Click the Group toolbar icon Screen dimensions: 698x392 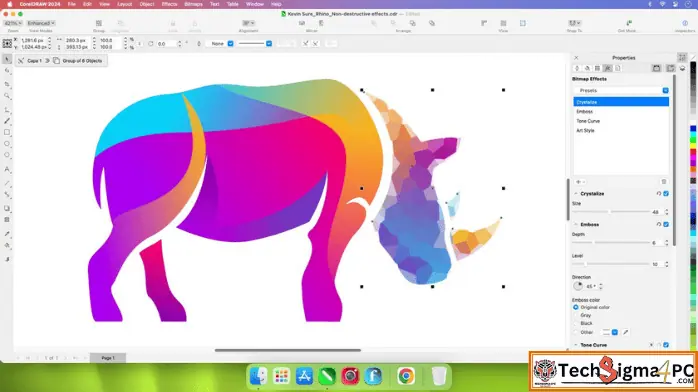(99, 23)
